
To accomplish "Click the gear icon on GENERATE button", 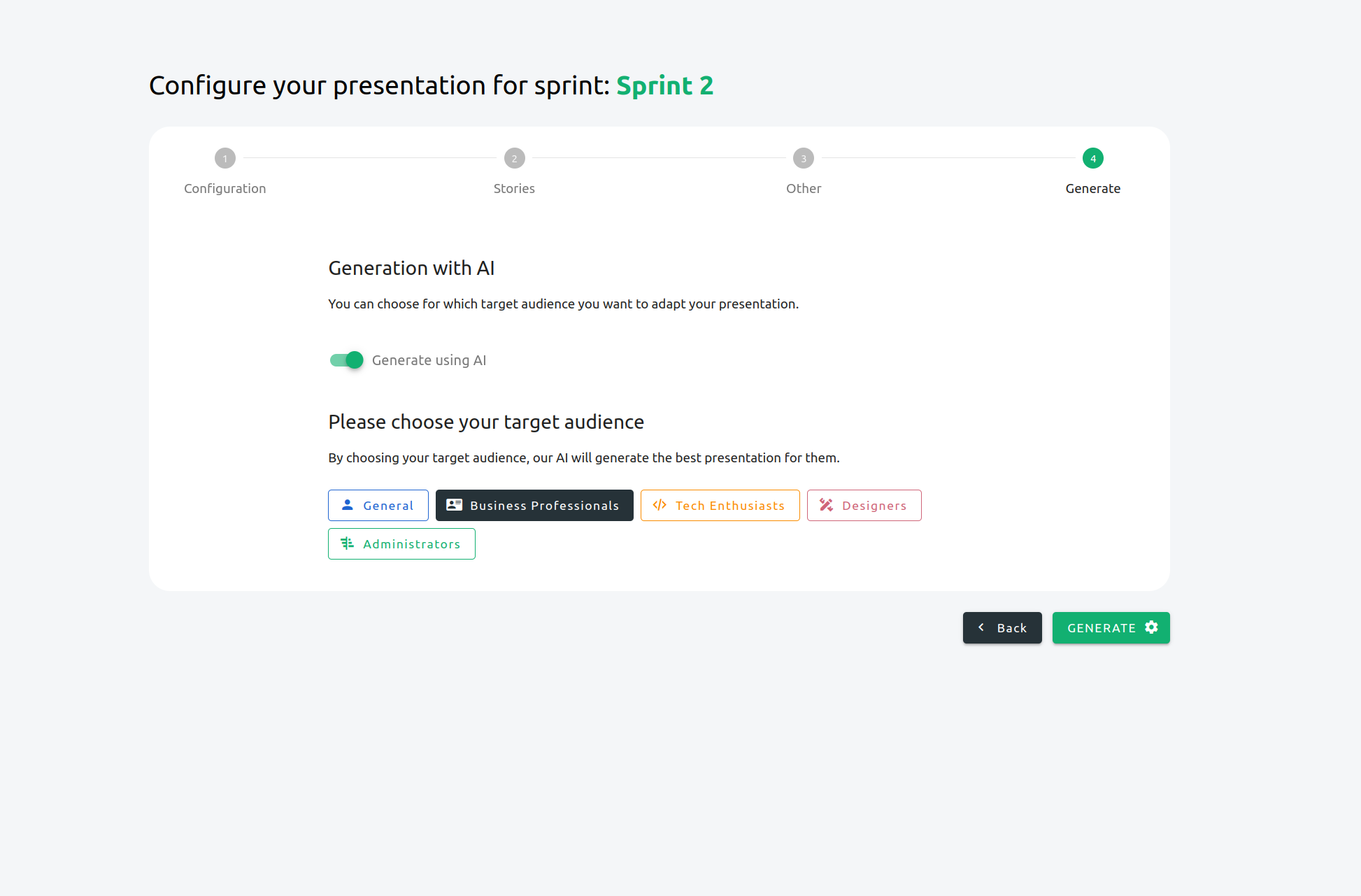I will coord(1151,627).
